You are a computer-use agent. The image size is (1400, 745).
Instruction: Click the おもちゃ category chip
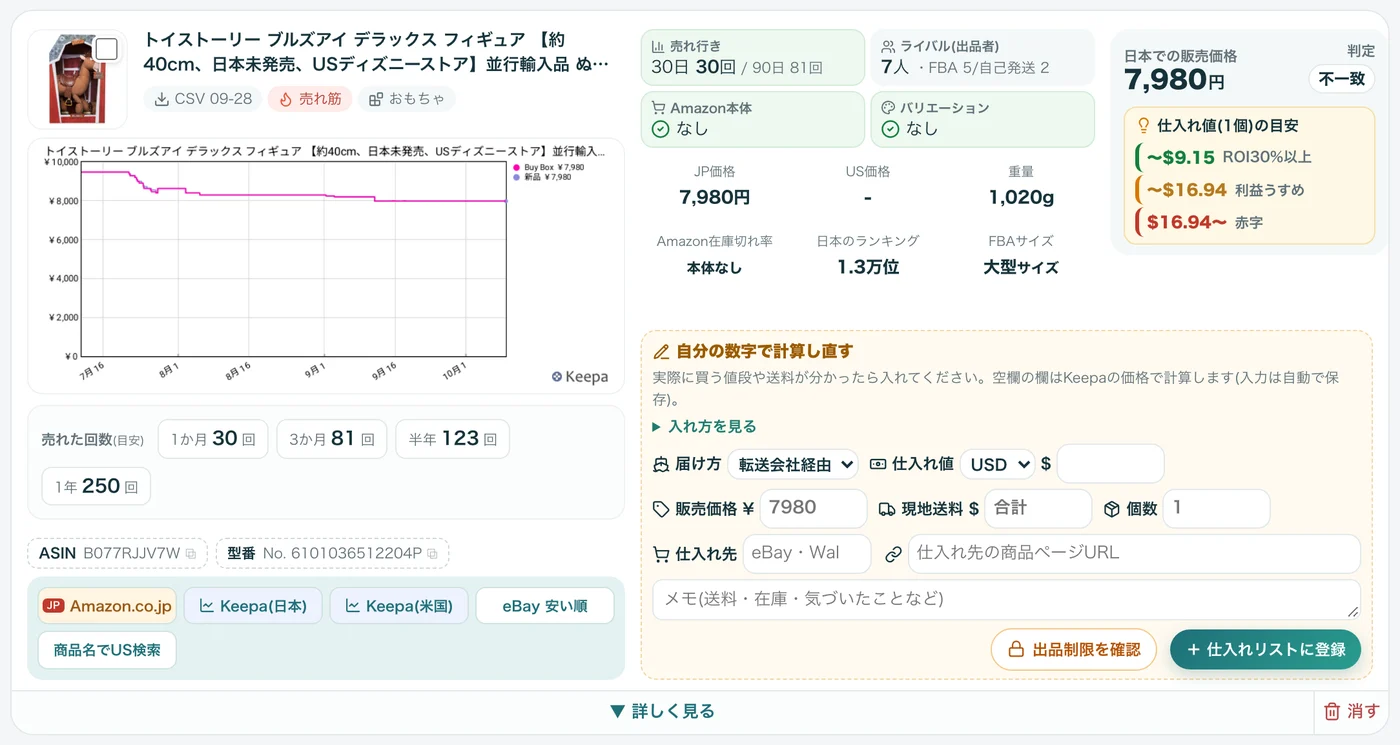coord(407,99)
